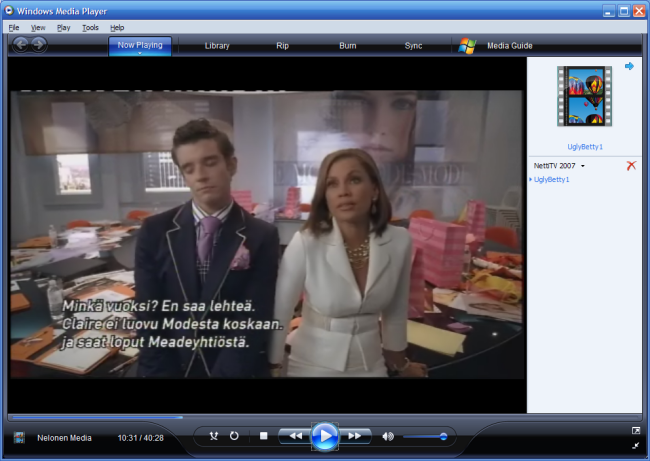Click the video playback area
Viewport: 650px width, 461px height.
tap(267, 234)
